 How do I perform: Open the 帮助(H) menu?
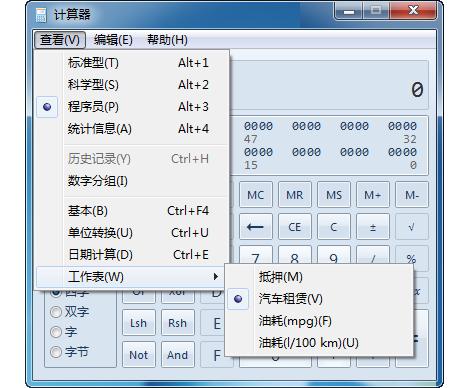coord(167,40)
